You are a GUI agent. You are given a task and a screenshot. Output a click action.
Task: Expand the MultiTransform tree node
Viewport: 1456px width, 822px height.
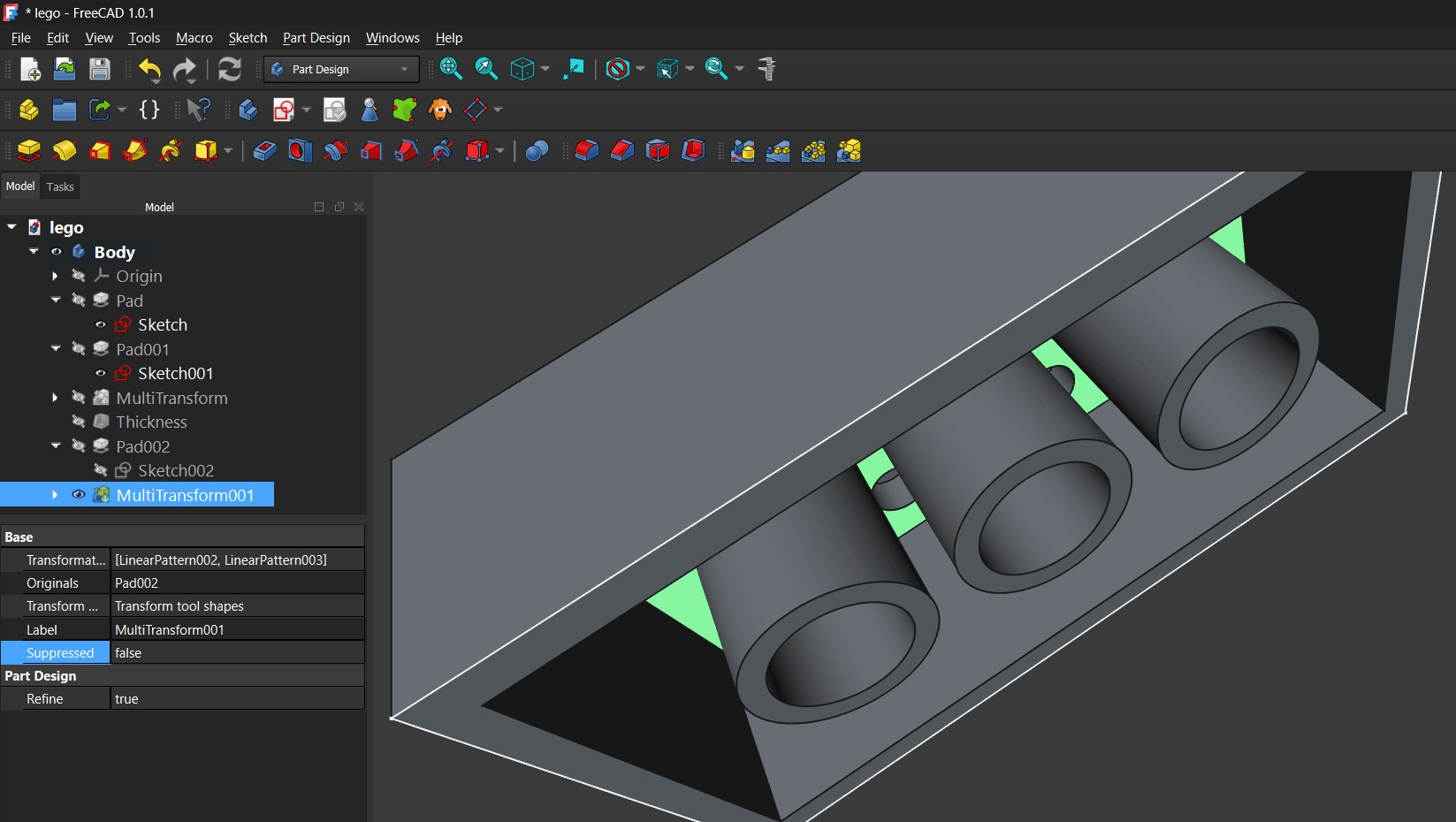56,398
